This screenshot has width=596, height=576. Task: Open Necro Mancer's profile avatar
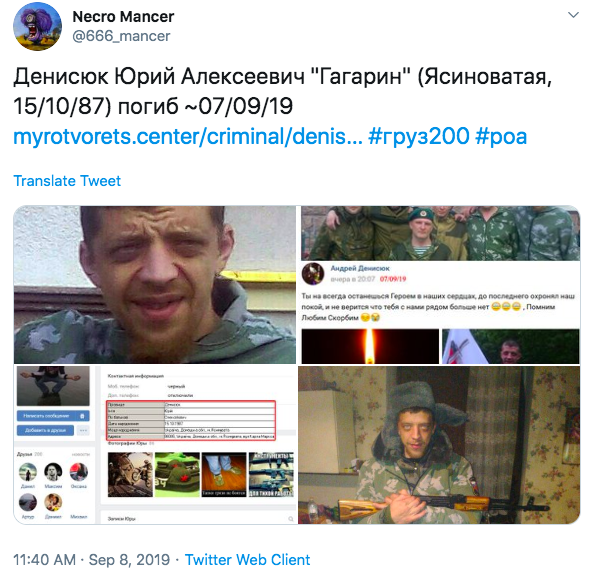pos(37,26)
